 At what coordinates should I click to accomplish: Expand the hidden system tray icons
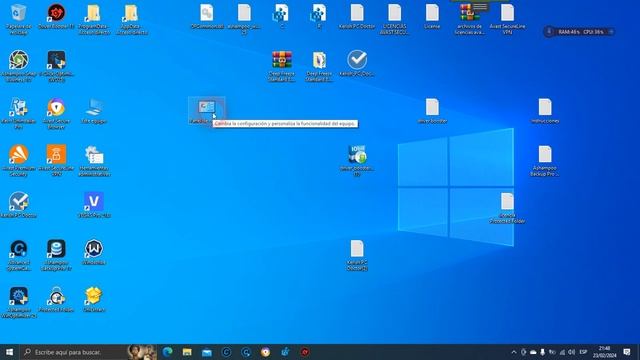513,352
